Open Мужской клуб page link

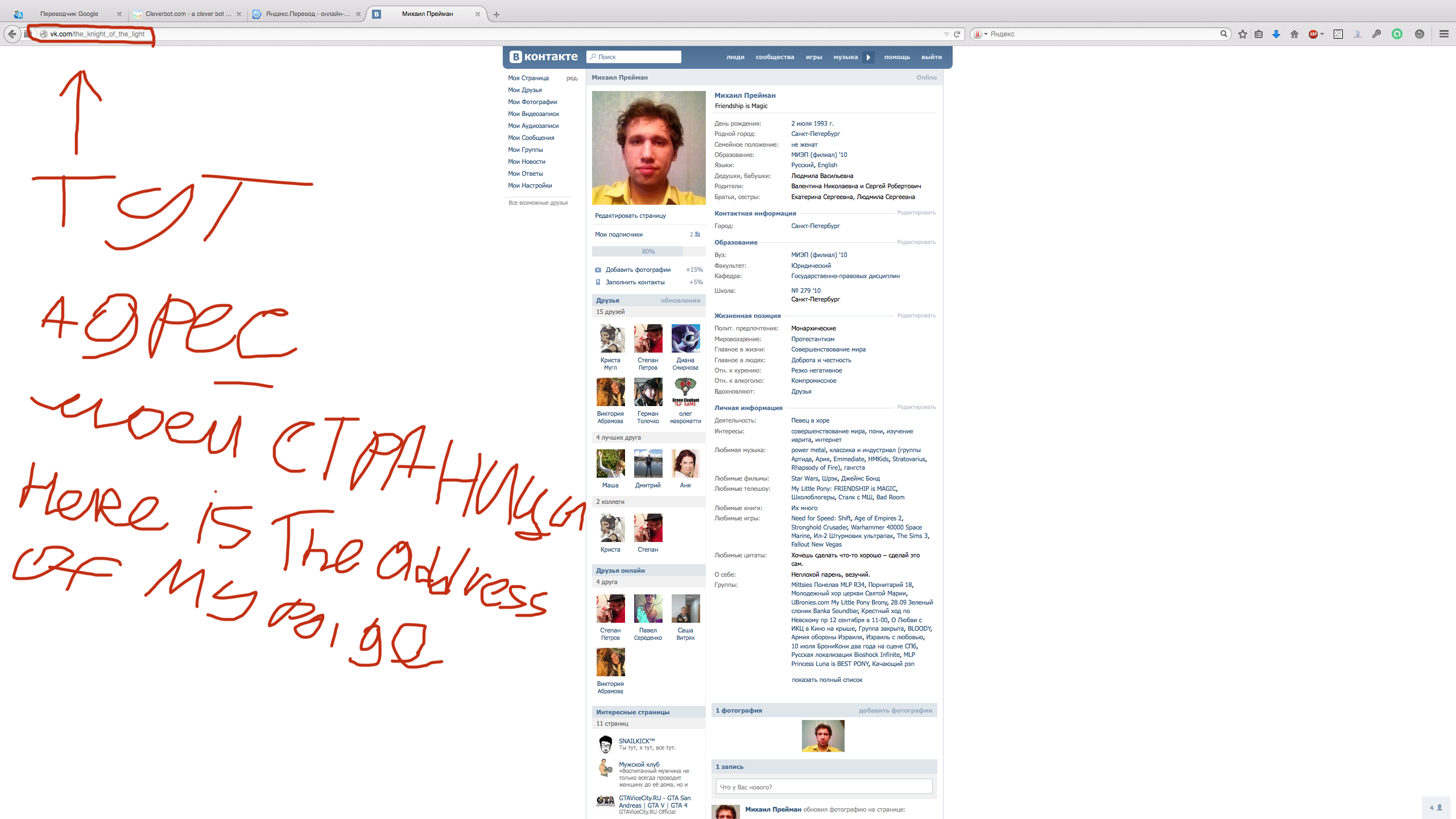tap(639, 765)
